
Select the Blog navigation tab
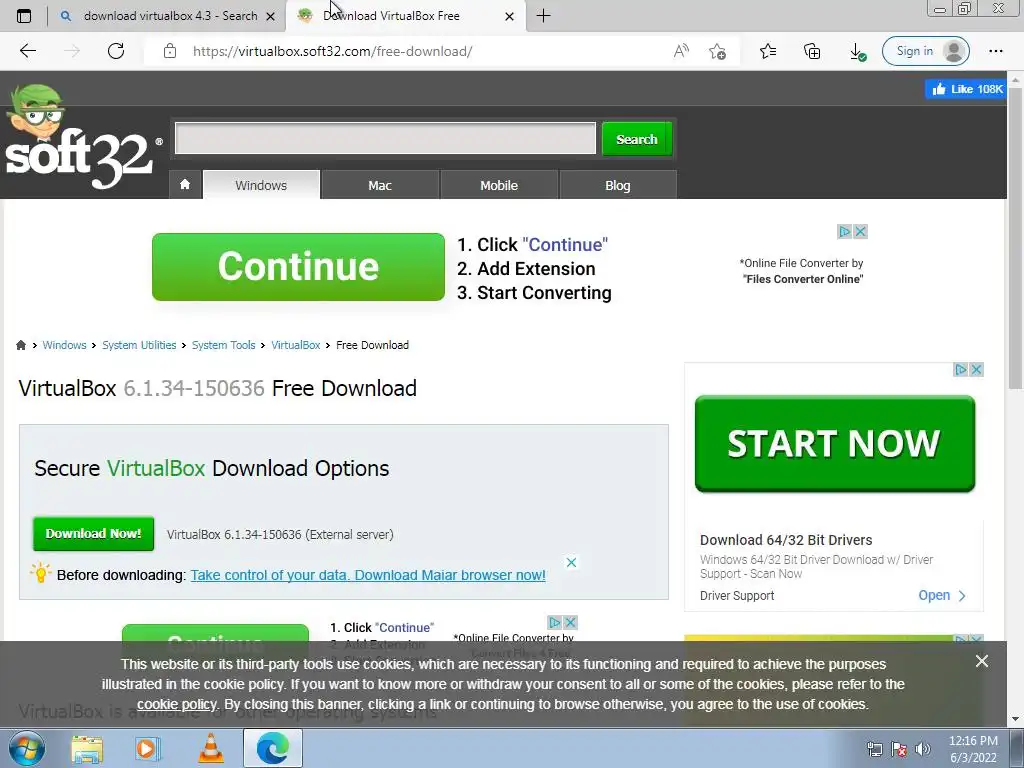618,185
